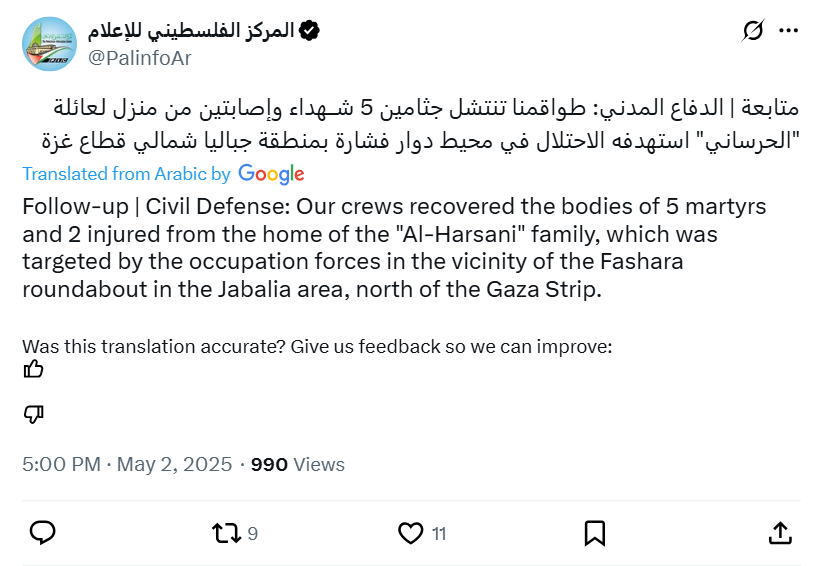Give thumbs down to translation
The height and width of the screenshot is (566, 823).
34,414
